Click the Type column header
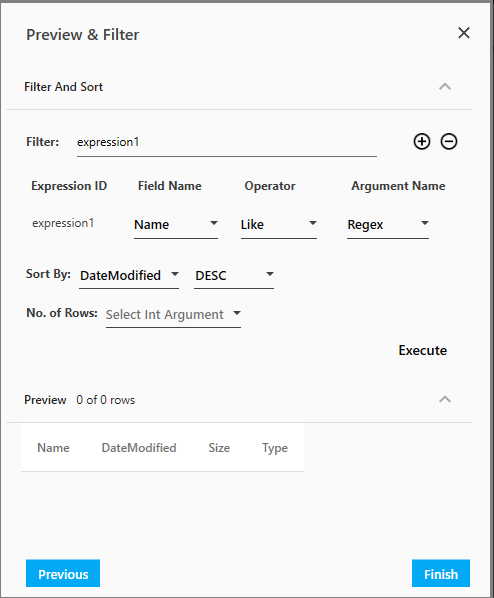494x598 pixels. (275, 448)
